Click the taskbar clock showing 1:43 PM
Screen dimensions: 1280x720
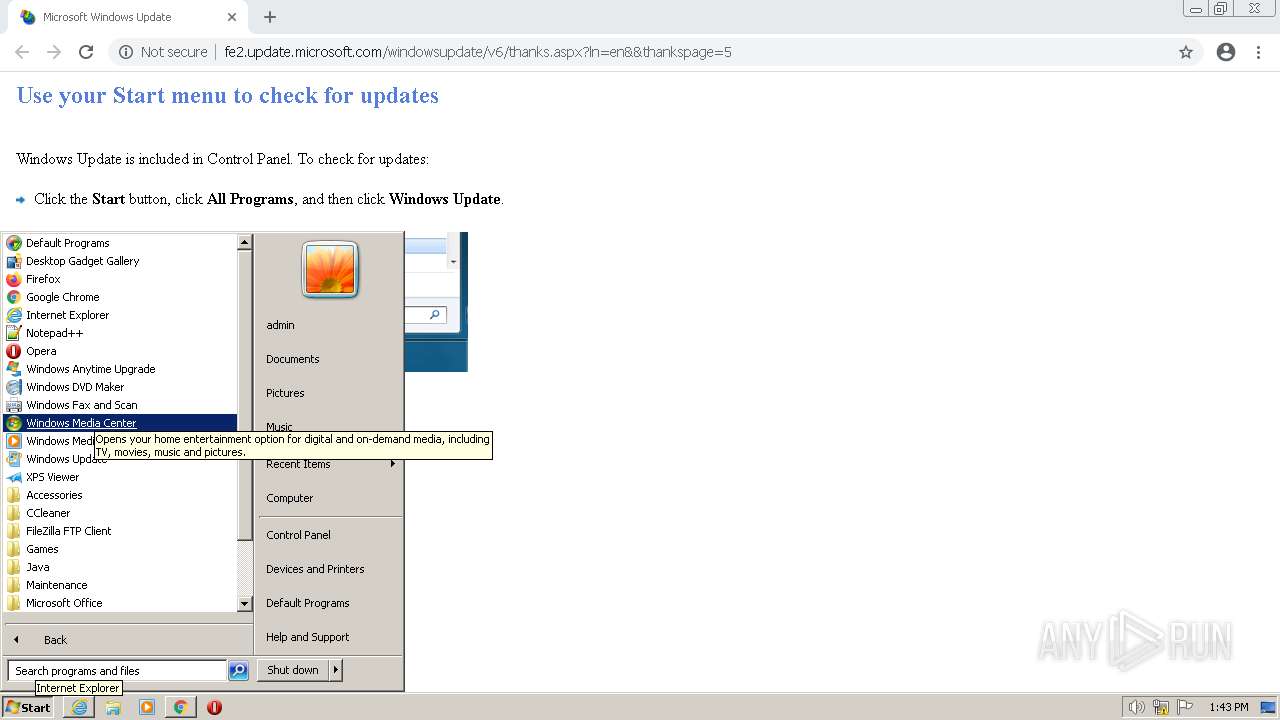click(1229, 707)
